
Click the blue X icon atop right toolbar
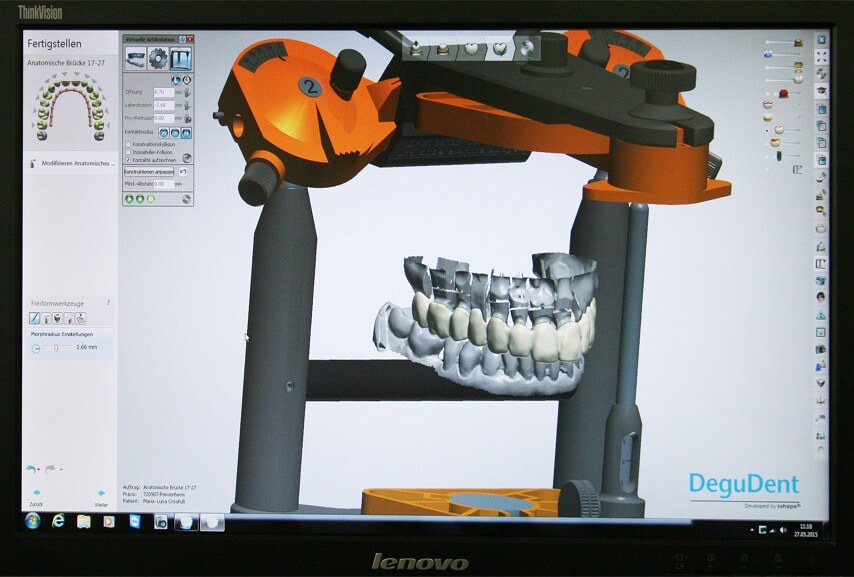coord(821,40)
